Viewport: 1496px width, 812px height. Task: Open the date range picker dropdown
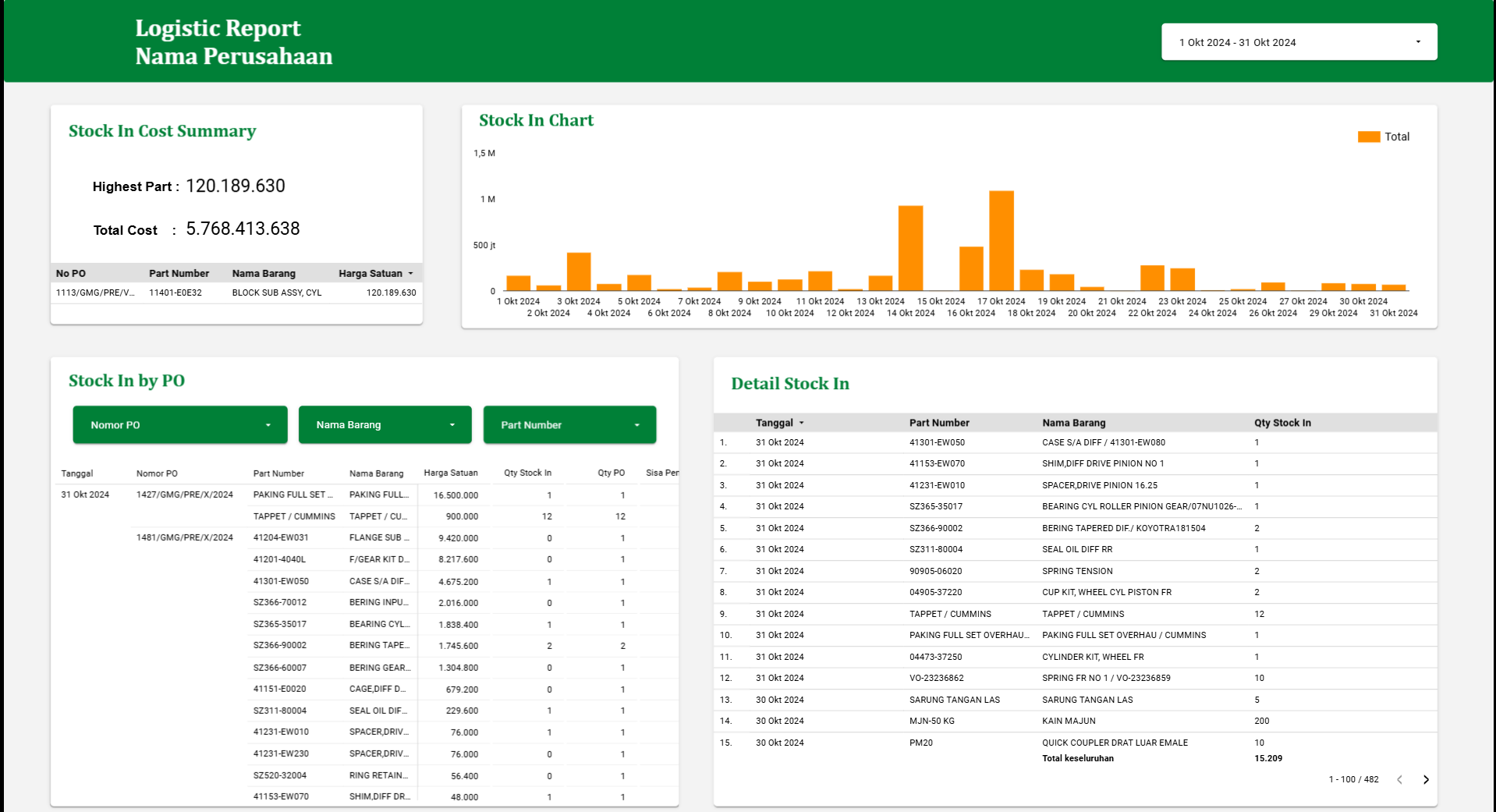click(x=1299, y=42)
